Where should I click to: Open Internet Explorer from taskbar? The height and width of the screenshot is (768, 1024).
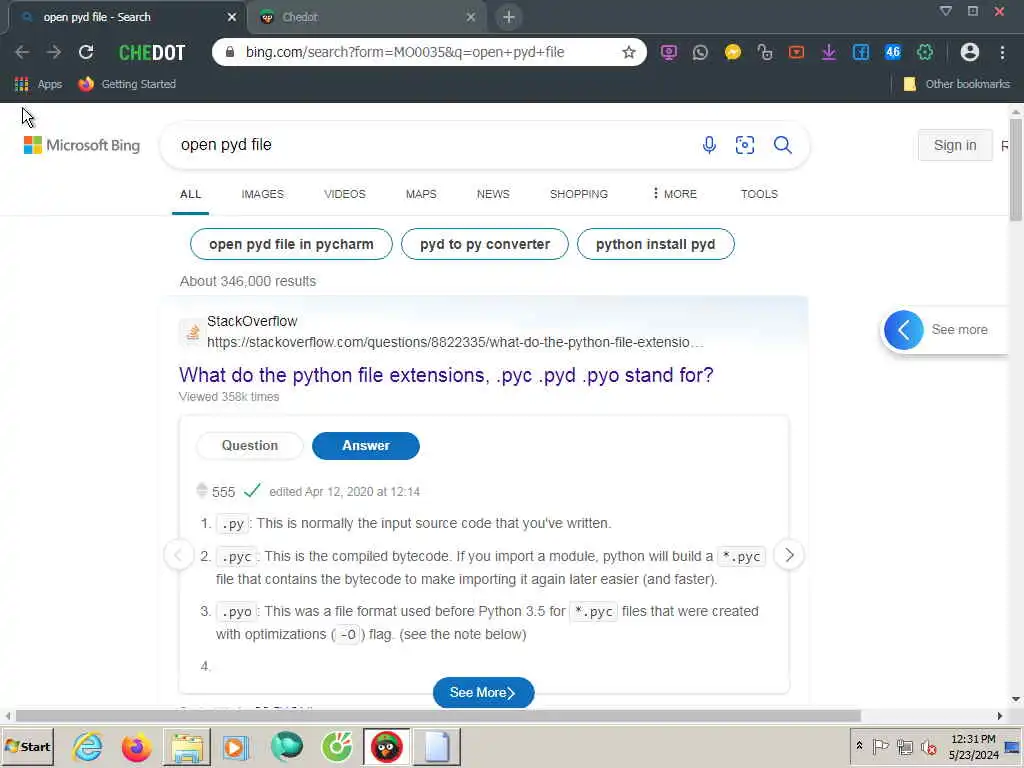coord(88,746)
